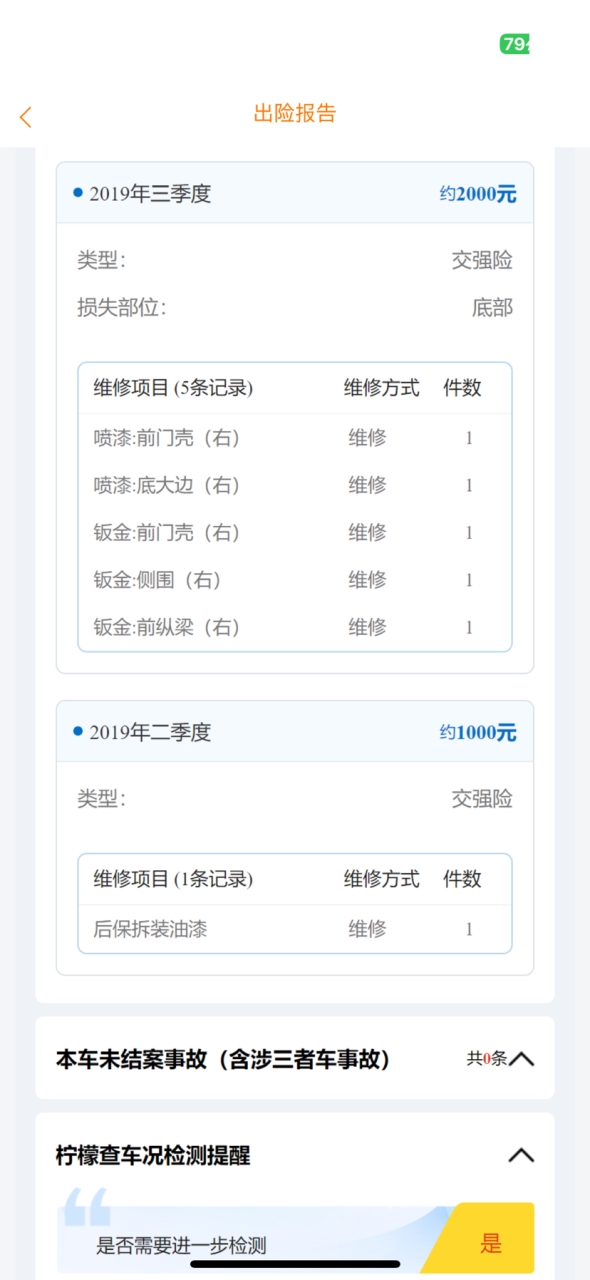
Task: Tap the 喷漆:底大边（右） repair row
Action: 295,485
